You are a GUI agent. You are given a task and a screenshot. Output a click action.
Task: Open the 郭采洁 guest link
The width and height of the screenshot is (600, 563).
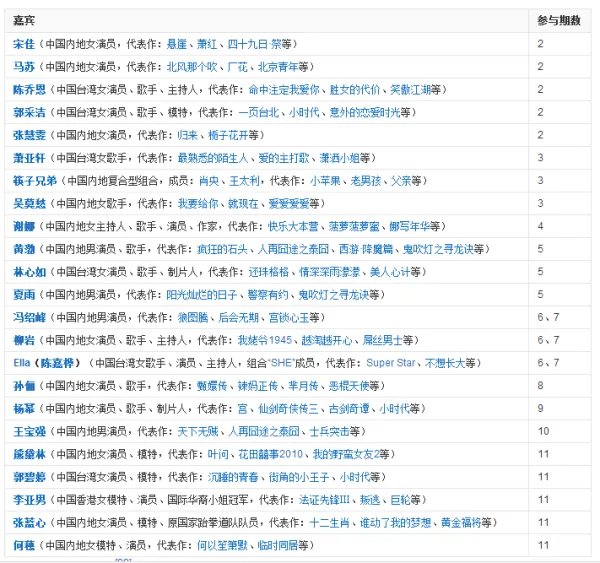pos(29,113)
